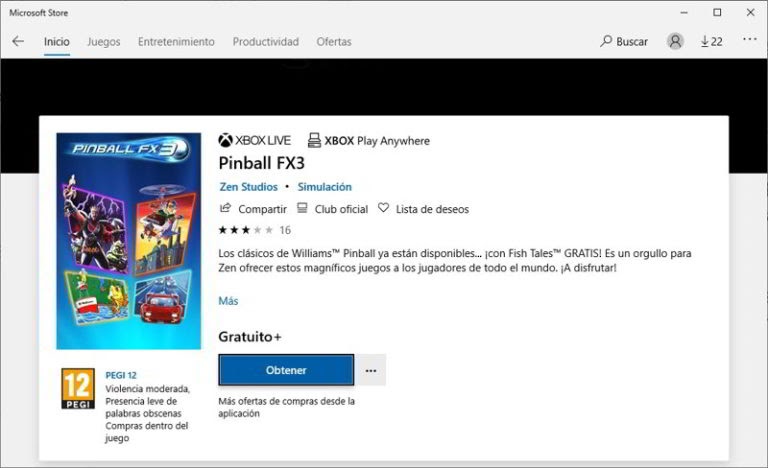768x468 pixels.
Task: Click the star rating with 16 reviews
Action: click(254, 230)
